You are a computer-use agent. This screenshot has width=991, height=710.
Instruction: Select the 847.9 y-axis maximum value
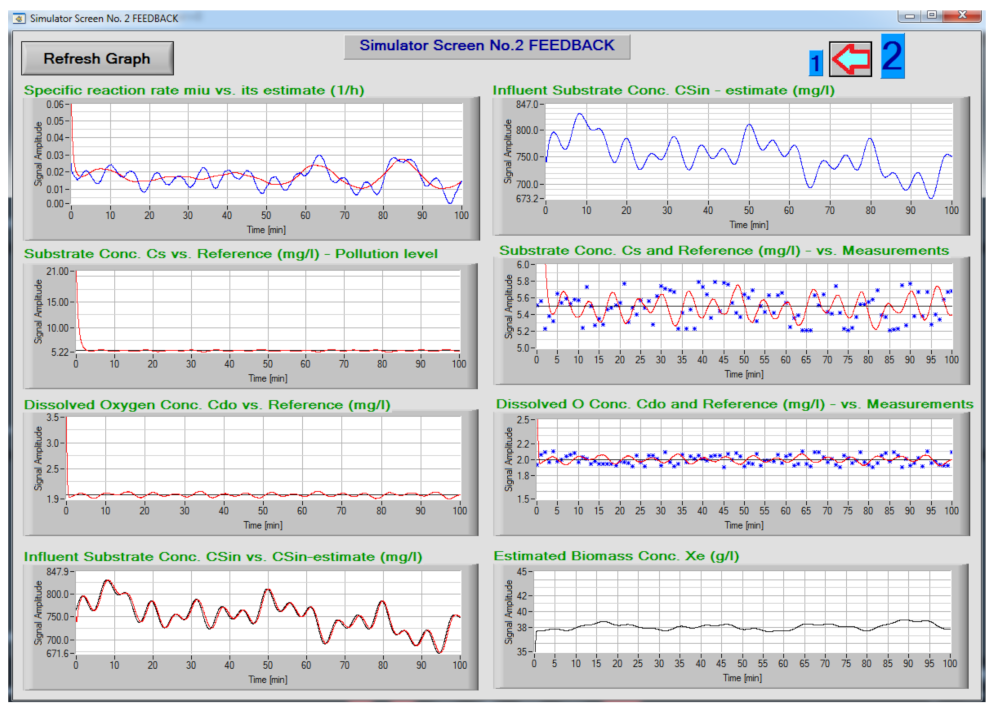pos(58,572)
